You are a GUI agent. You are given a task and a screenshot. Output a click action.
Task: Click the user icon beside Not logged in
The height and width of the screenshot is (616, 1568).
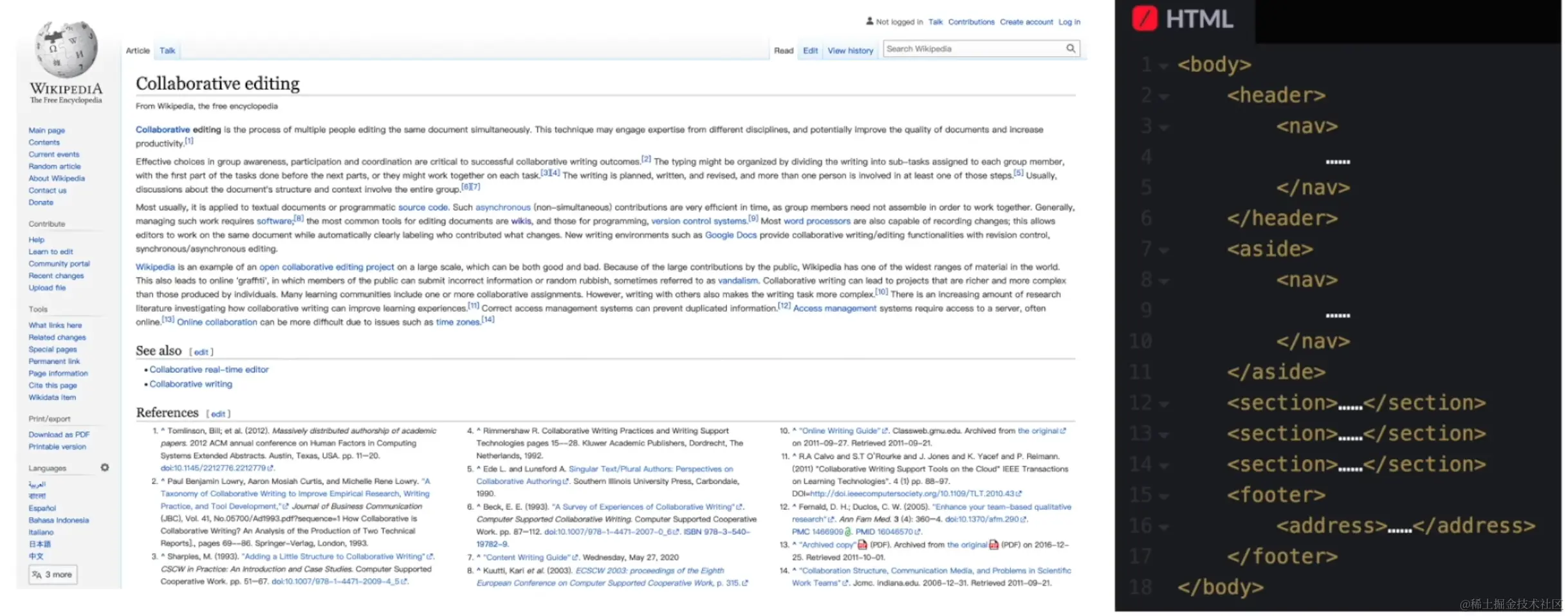[869, 21]
